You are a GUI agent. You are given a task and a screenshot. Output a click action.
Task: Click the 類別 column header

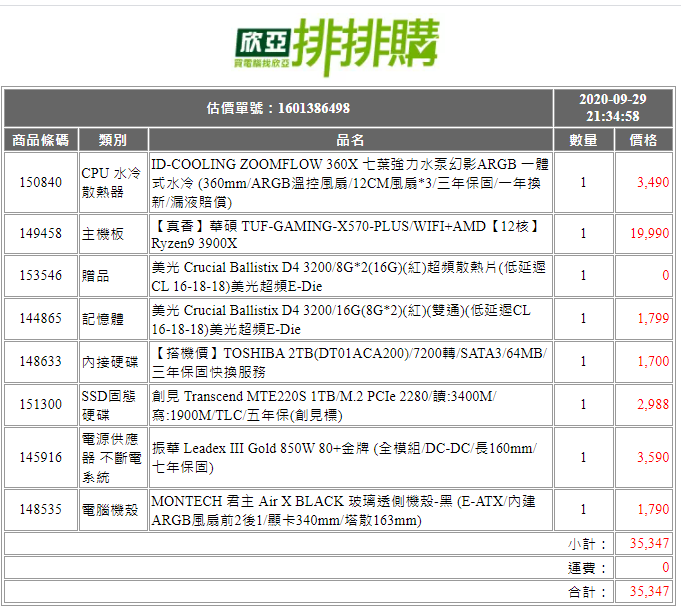point(113,140)
